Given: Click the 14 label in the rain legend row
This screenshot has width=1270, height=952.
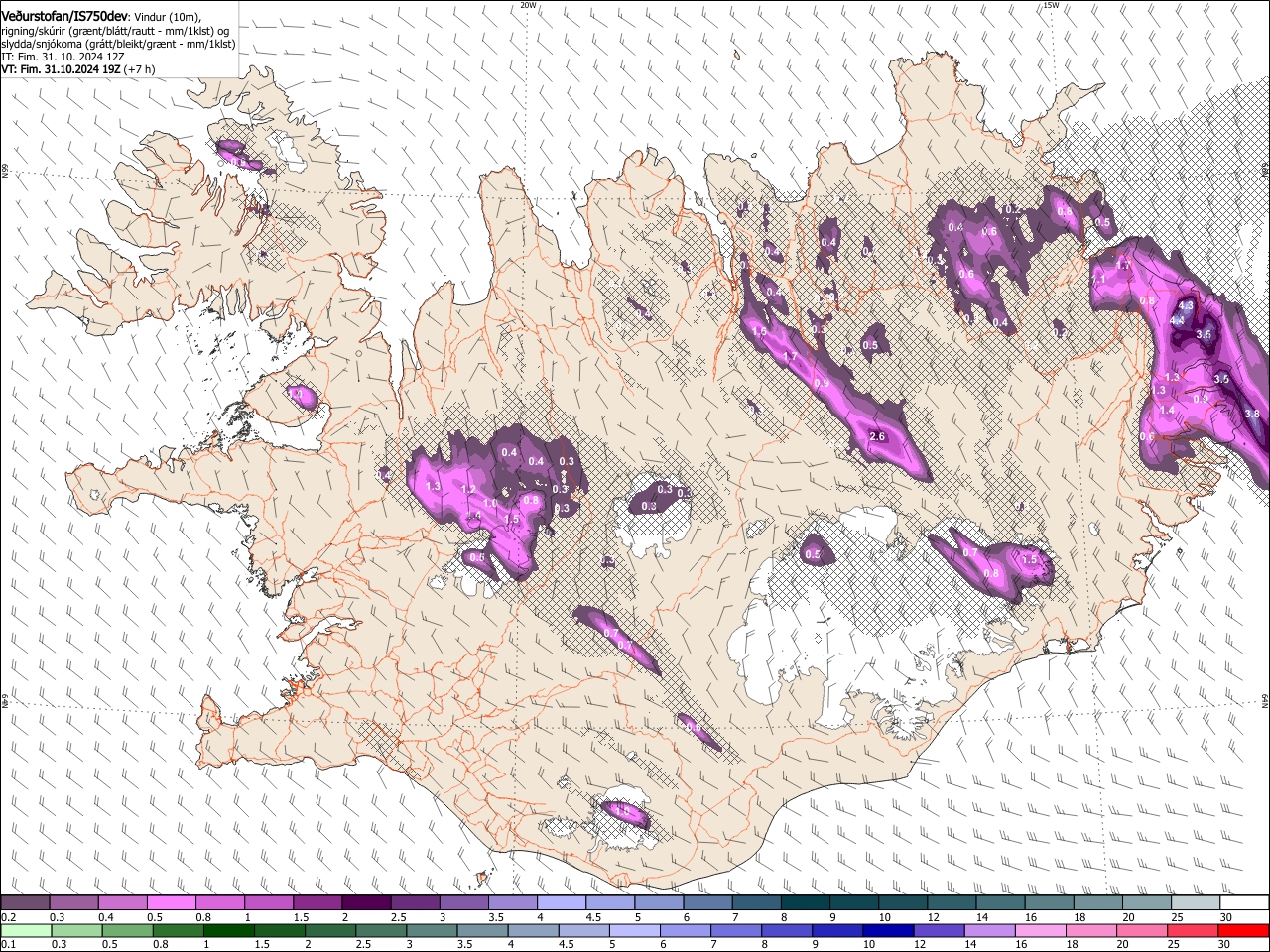Looking at the screenshot, I should 970,944.
